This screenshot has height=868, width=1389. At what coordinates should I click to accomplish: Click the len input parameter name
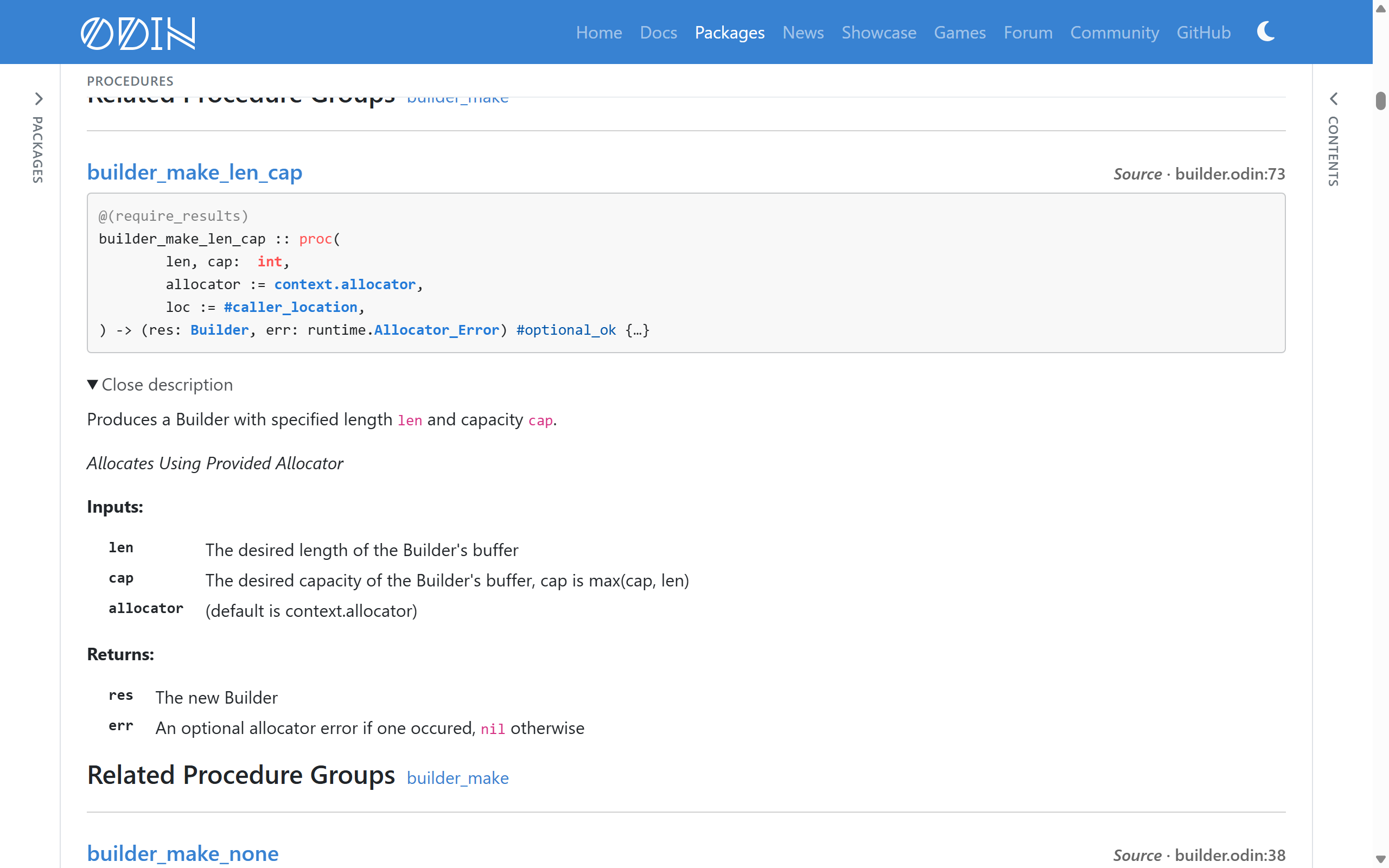pos(120,548)
